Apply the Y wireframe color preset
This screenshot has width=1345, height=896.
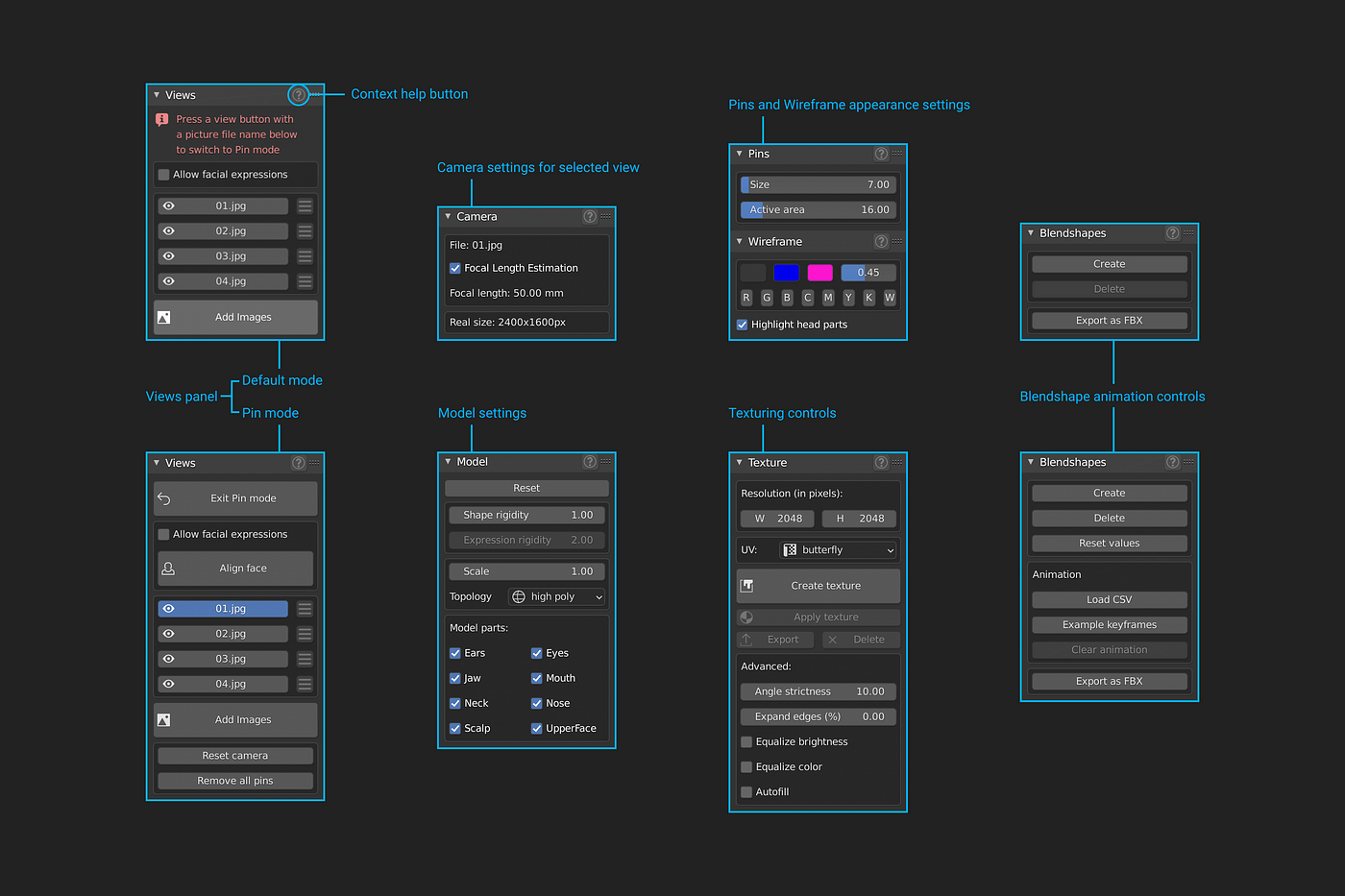848,298
